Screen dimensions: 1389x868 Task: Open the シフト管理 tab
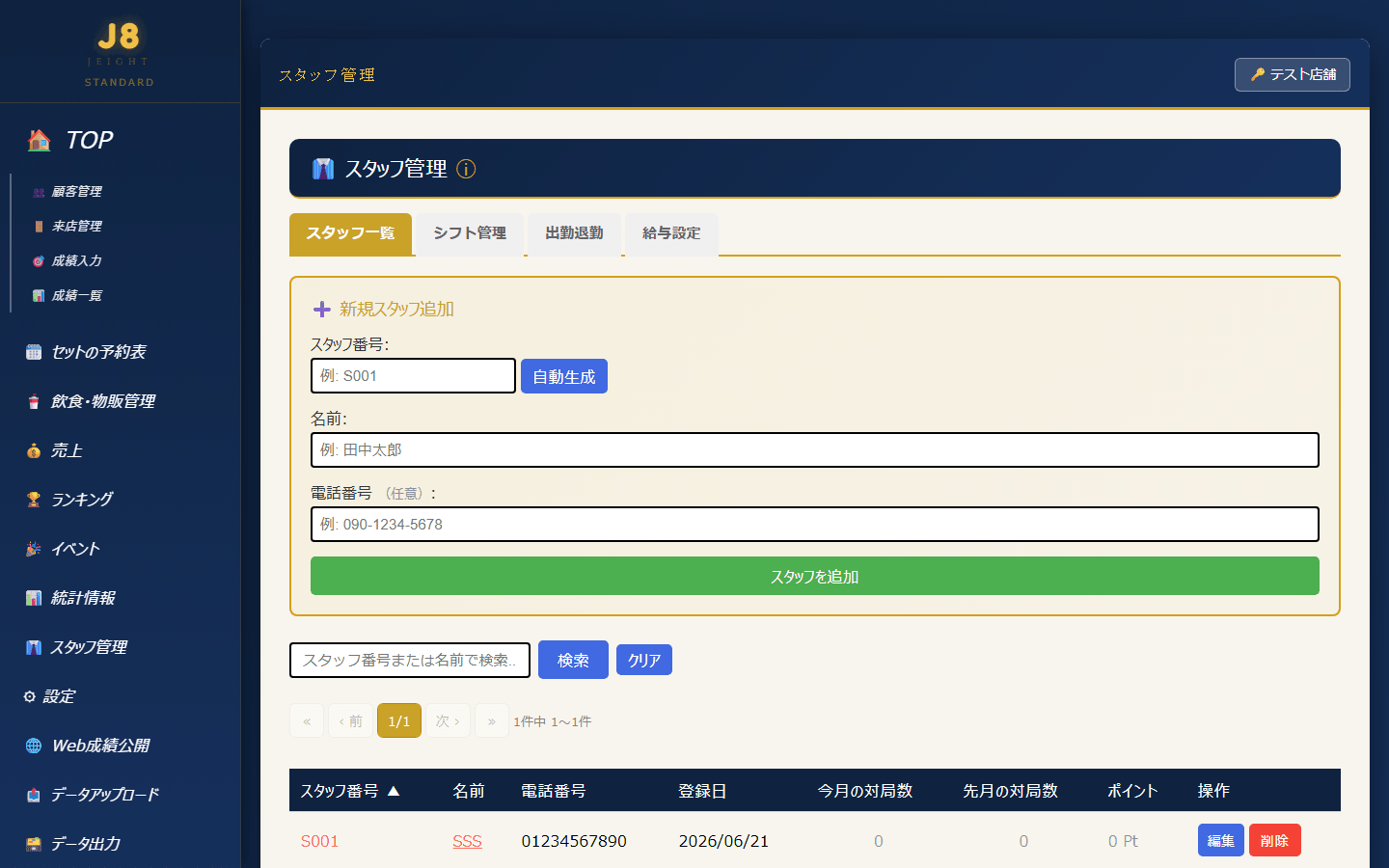pyautogui.click(x=470, y=233)
